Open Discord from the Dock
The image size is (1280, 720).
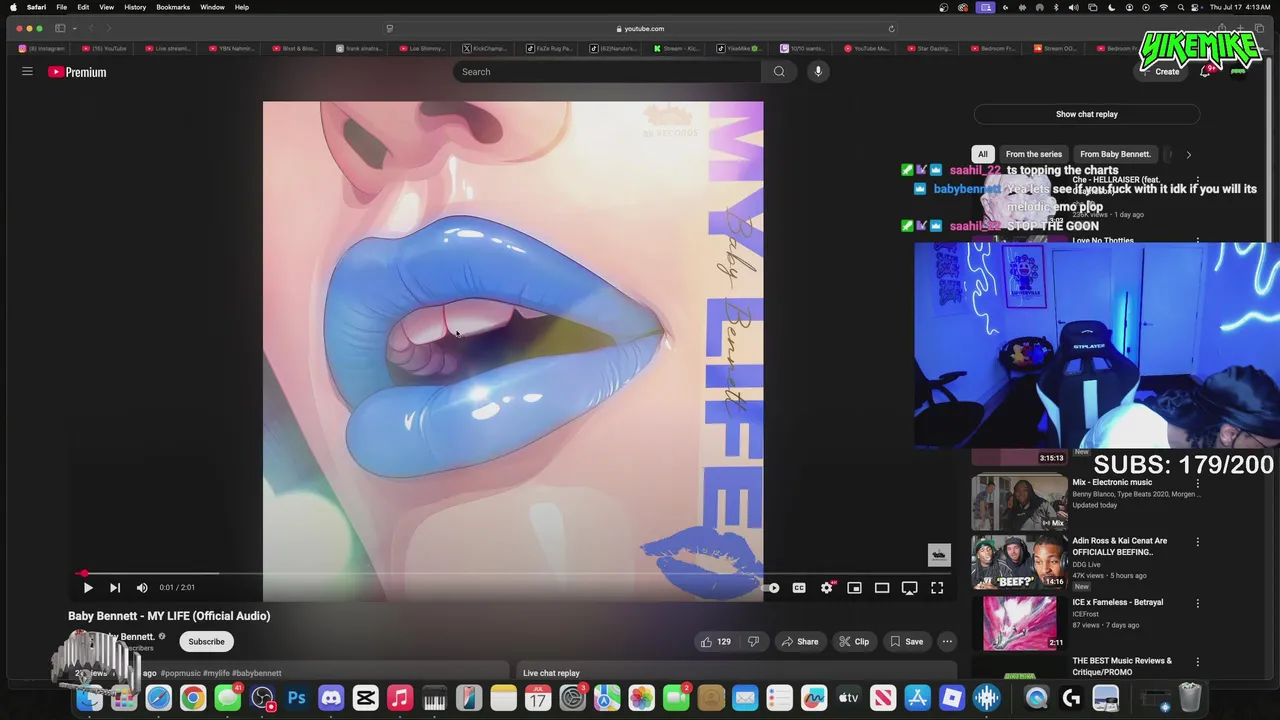tap(331, 698)
